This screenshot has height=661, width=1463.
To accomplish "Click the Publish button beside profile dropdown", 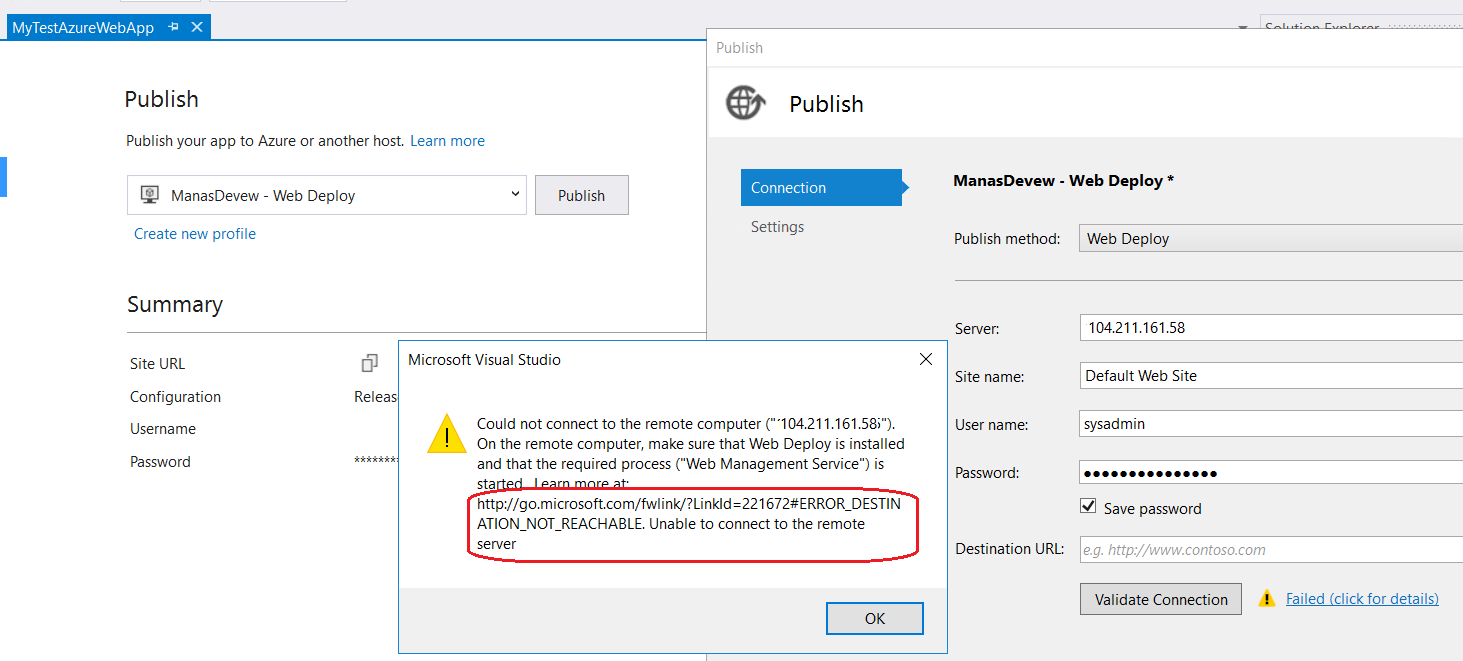I will (x=582, y=195).
